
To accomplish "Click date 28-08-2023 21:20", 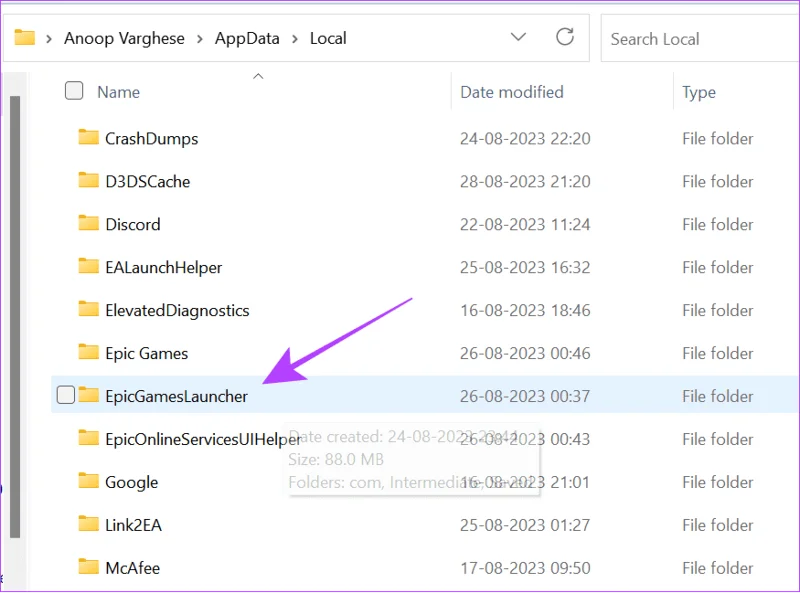I will click(525, 182).
